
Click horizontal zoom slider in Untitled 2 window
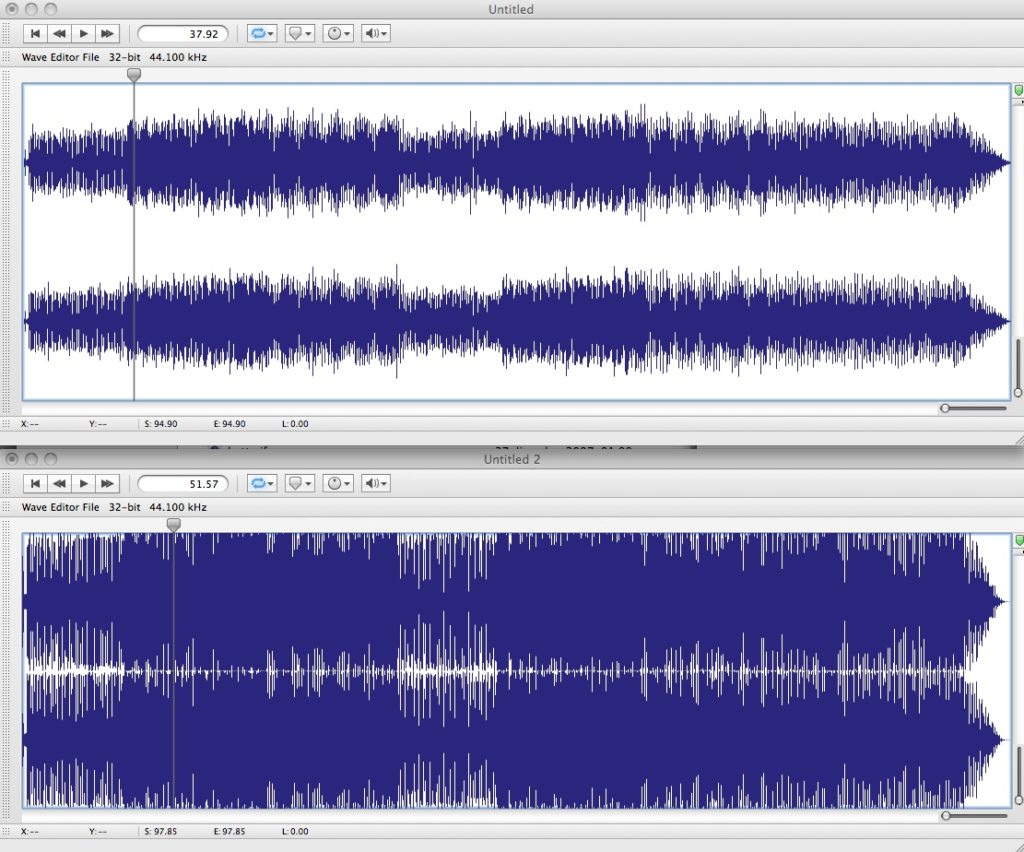tap(974, 815)
